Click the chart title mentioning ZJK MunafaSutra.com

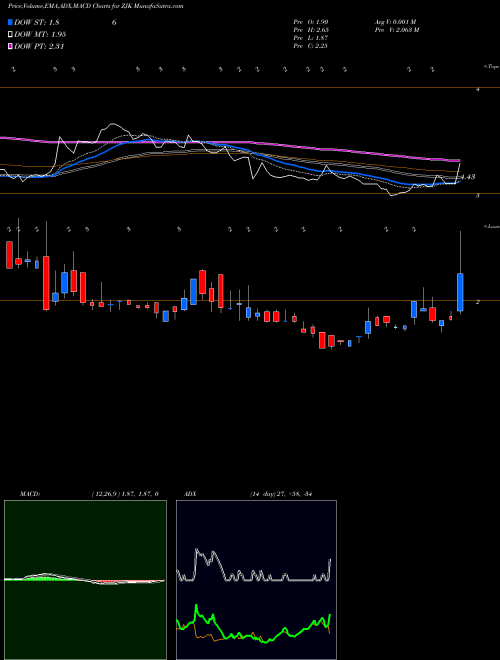point(96,7)
